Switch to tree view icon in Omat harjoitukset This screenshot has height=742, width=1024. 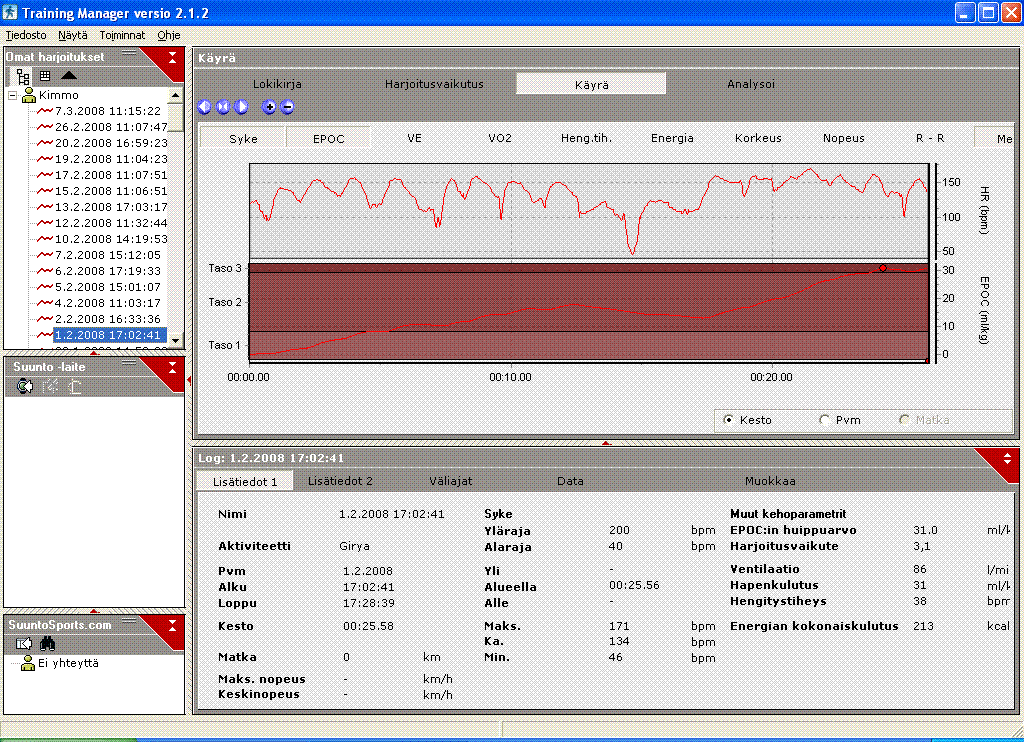point(23,76)
